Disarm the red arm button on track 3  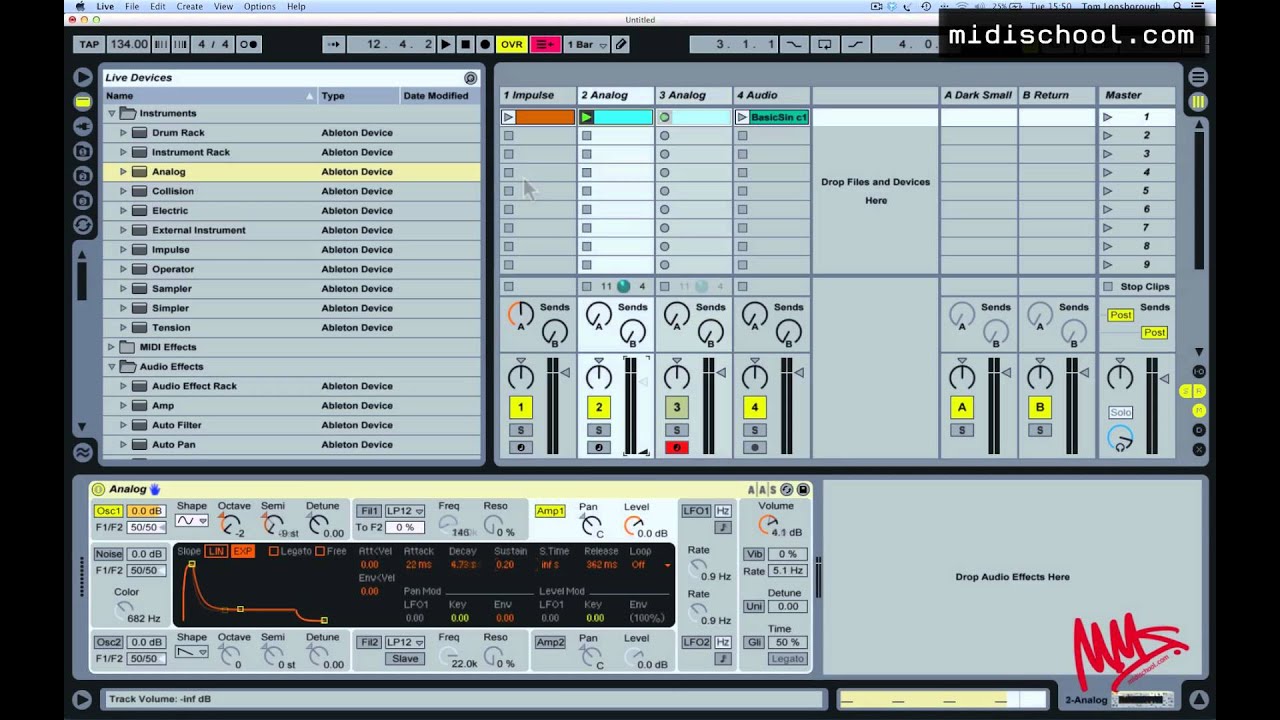[x=676, y=447]
